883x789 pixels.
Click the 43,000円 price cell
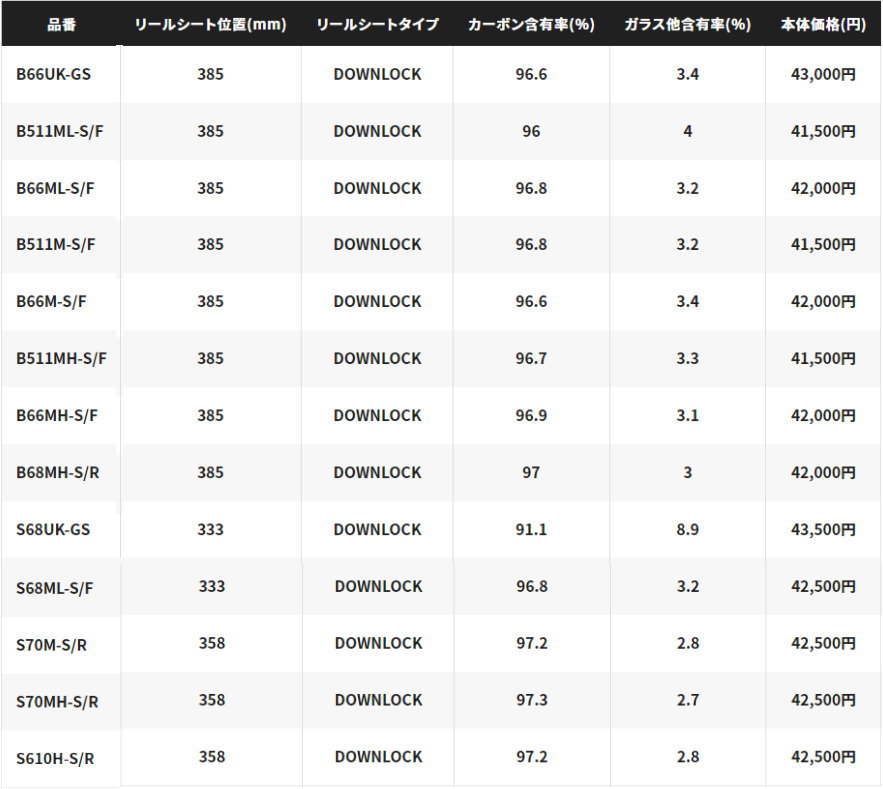coord(823,74)
